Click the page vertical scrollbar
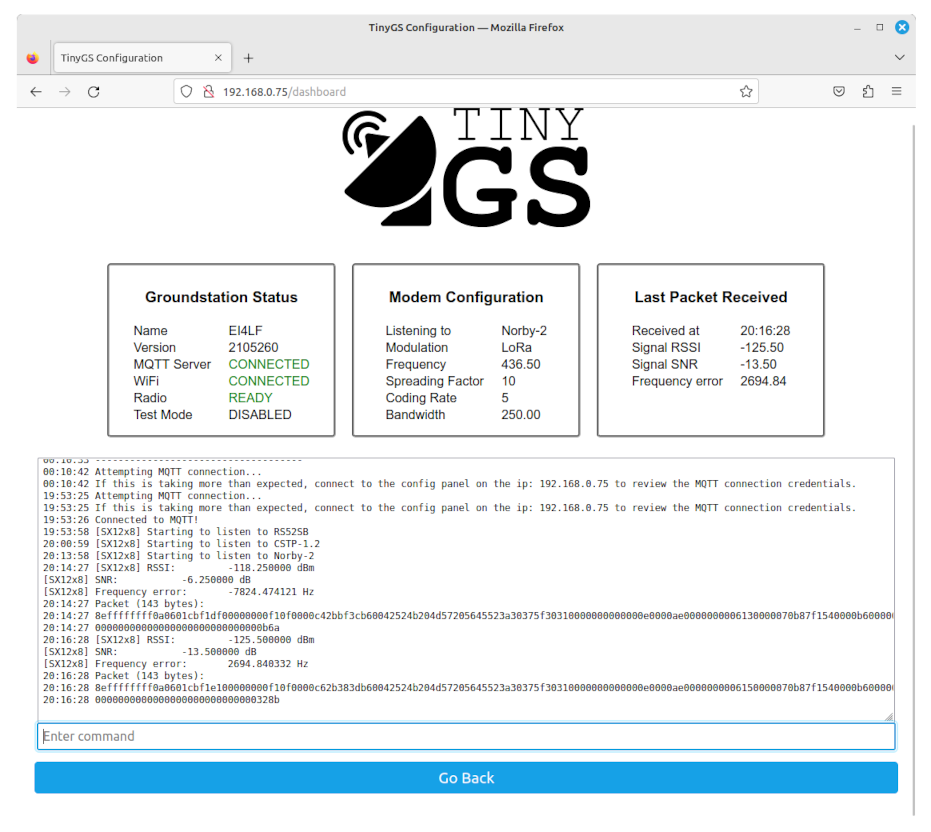The image size is (931, 832). 913,469
